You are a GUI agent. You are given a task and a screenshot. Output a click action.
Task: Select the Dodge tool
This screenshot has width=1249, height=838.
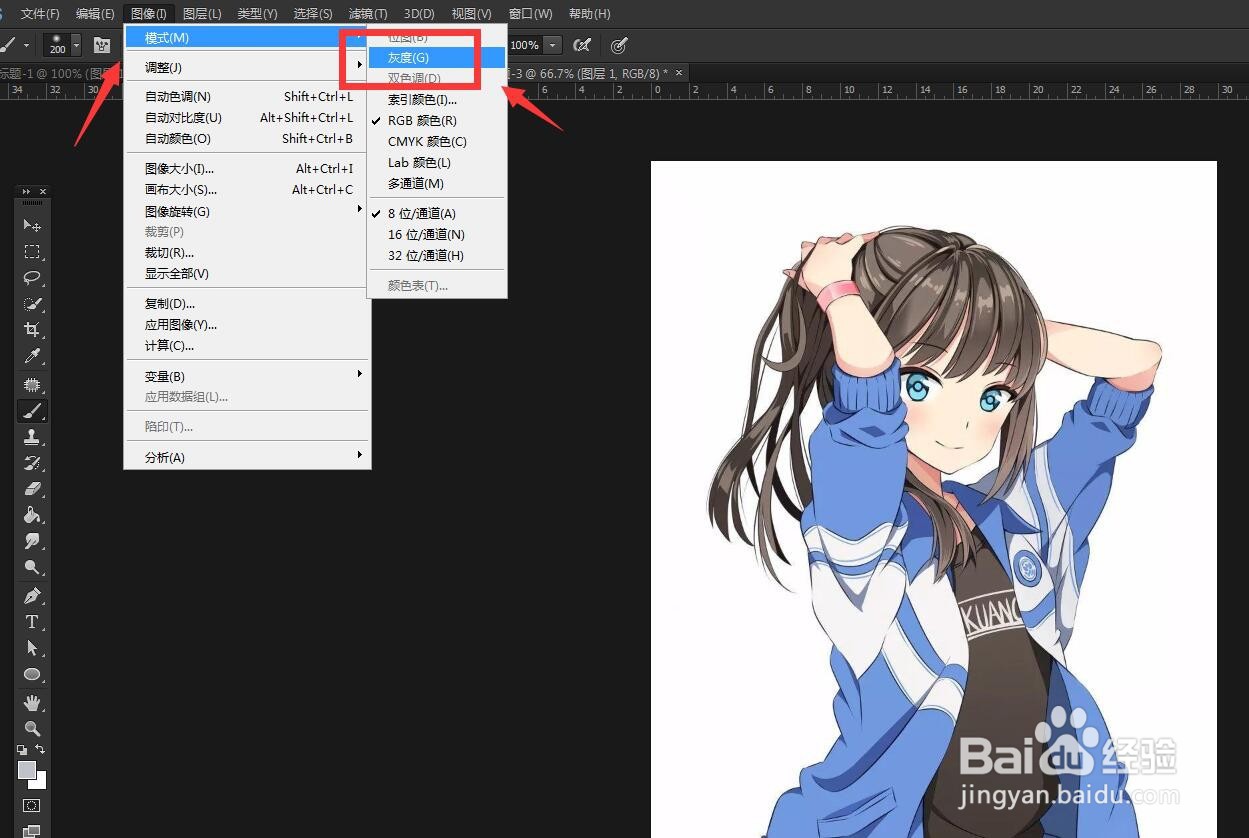(32, 567)
